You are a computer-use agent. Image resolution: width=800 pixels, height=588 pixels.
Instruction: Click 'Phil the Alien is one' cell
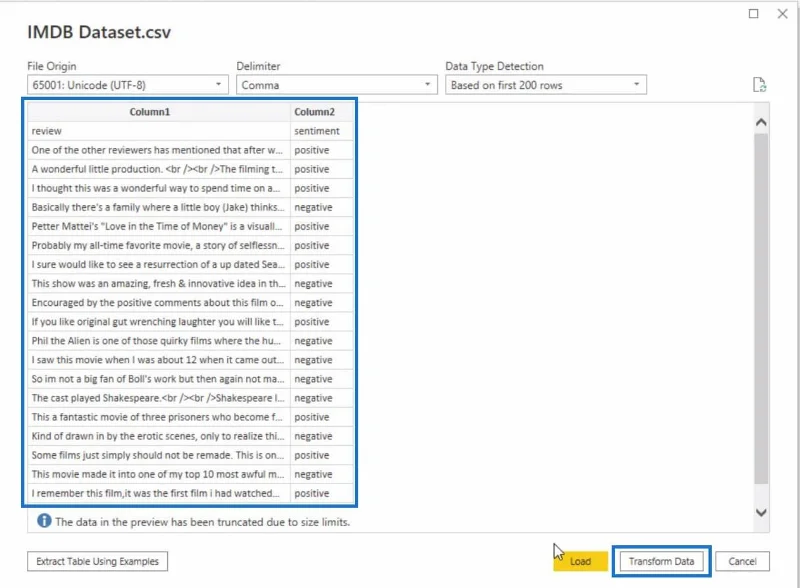tap(159, 340)
